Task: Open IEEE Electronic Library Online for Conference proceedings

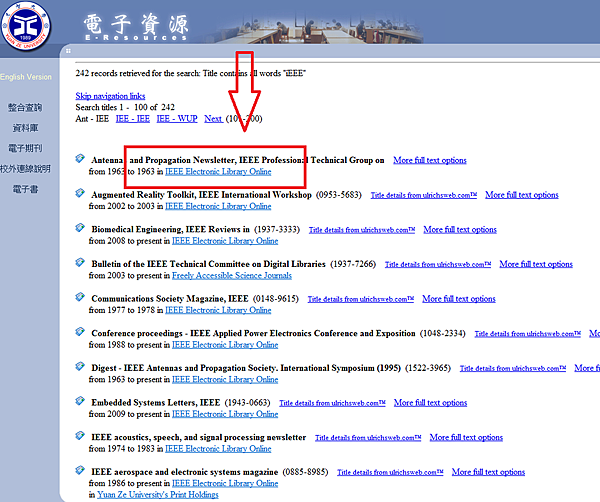Action: tap(225, 345)
